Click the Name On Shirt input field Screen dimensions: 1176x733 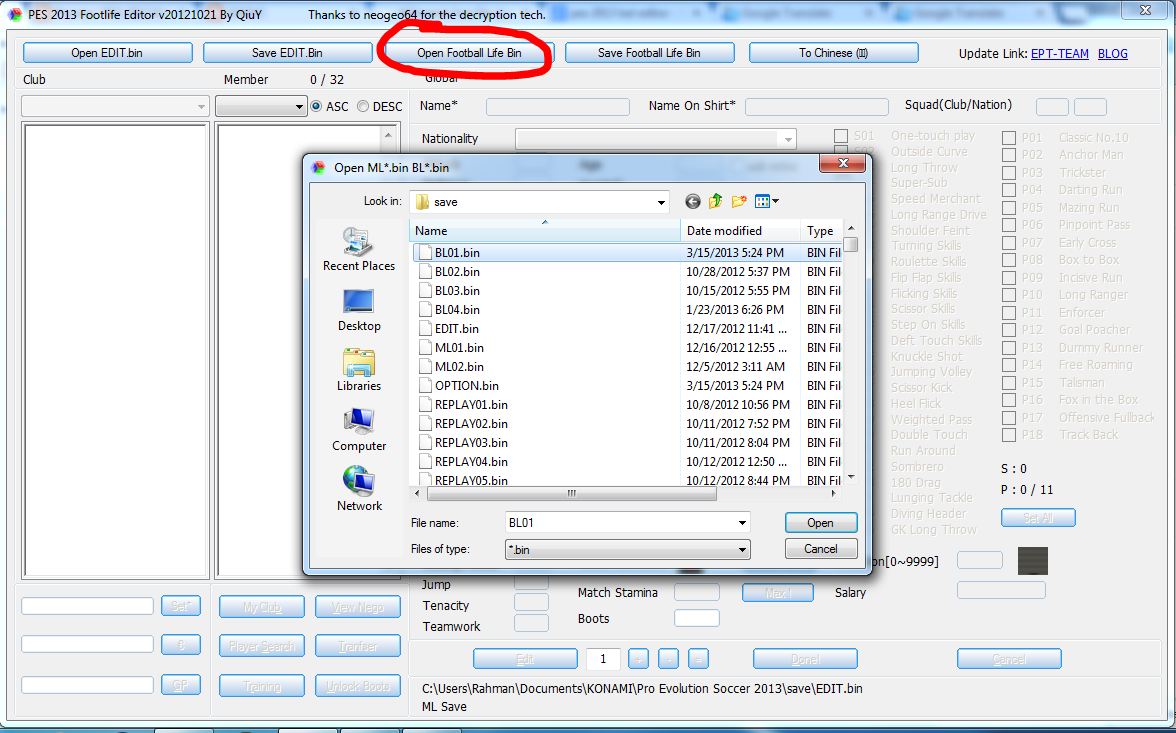[x=817, y=107]
